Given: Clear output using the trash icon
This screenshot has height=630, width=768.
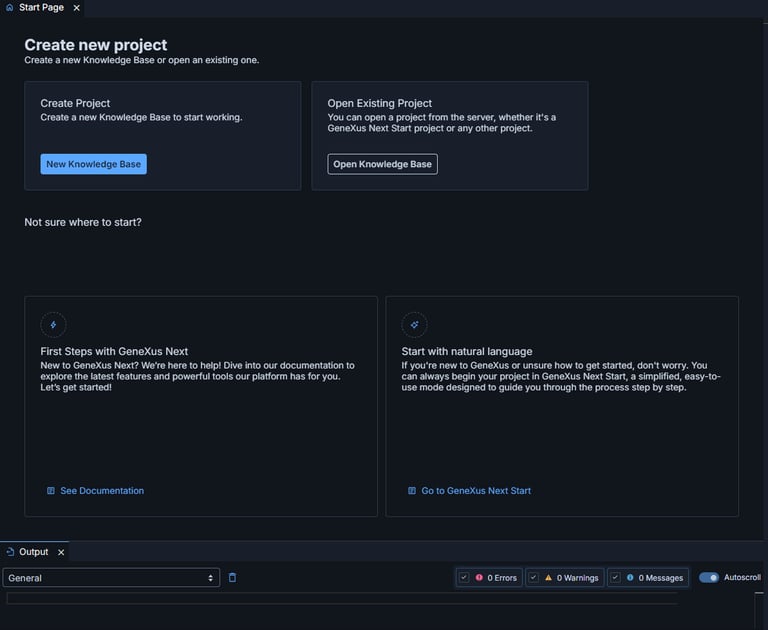Looking at the screenshot, I should pos(233,578).
